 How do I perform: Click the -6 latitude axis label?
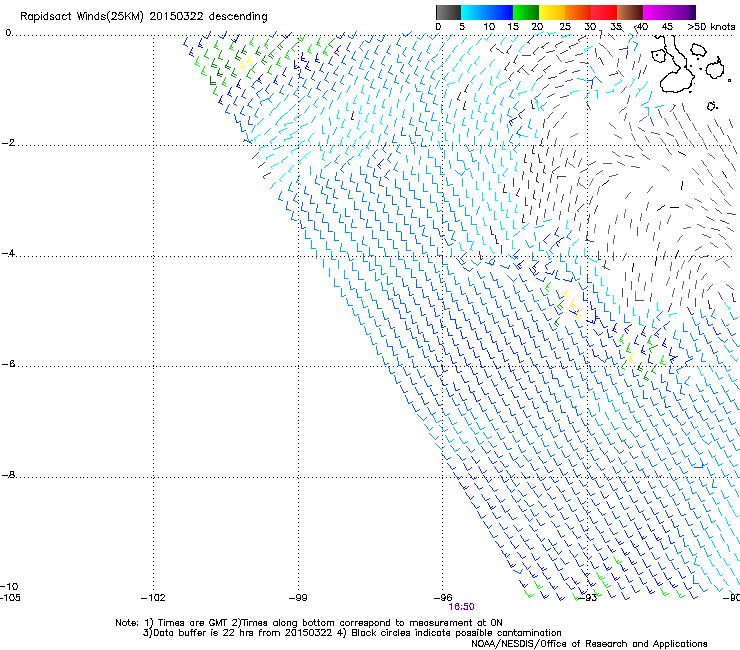pyautogui.click(x=8, y=364)
